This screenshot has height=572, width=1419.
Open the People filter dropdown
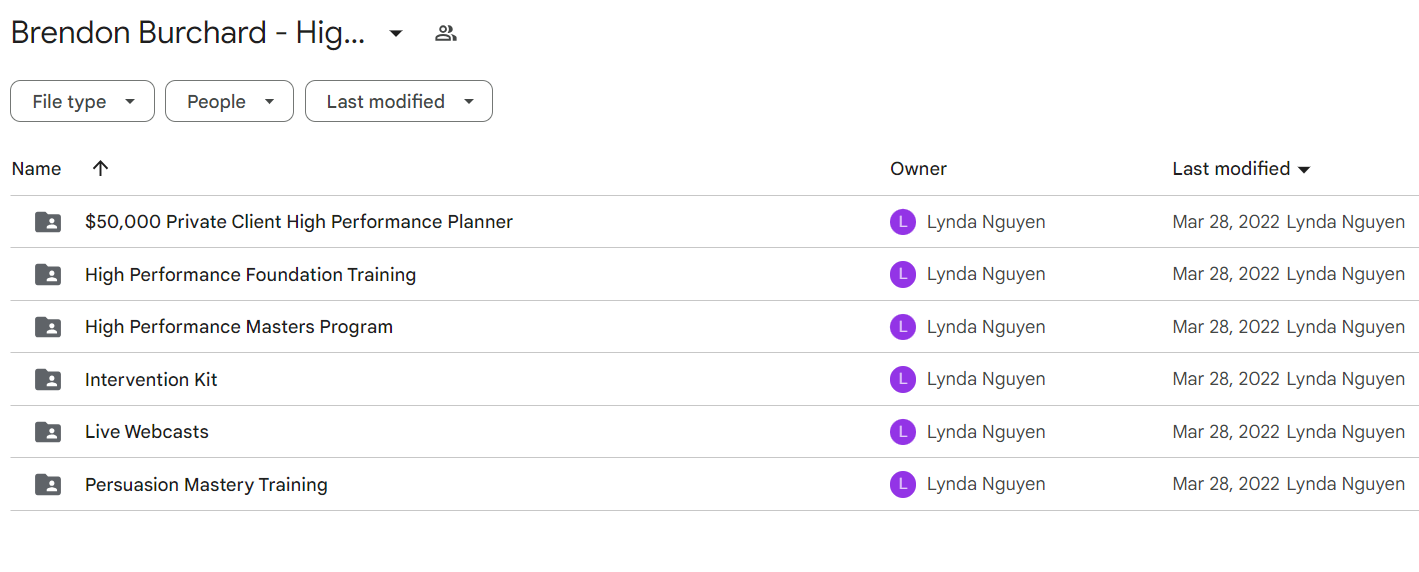(x=229, y=101)
